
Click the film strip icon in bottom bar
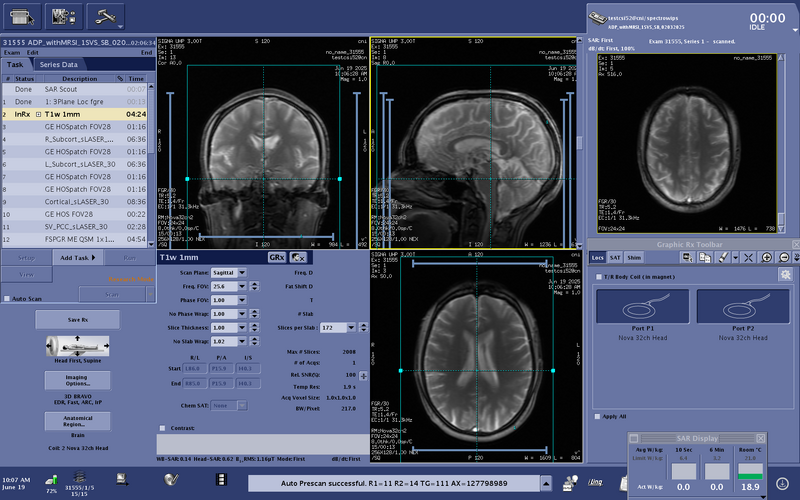(x=221, y=480)
